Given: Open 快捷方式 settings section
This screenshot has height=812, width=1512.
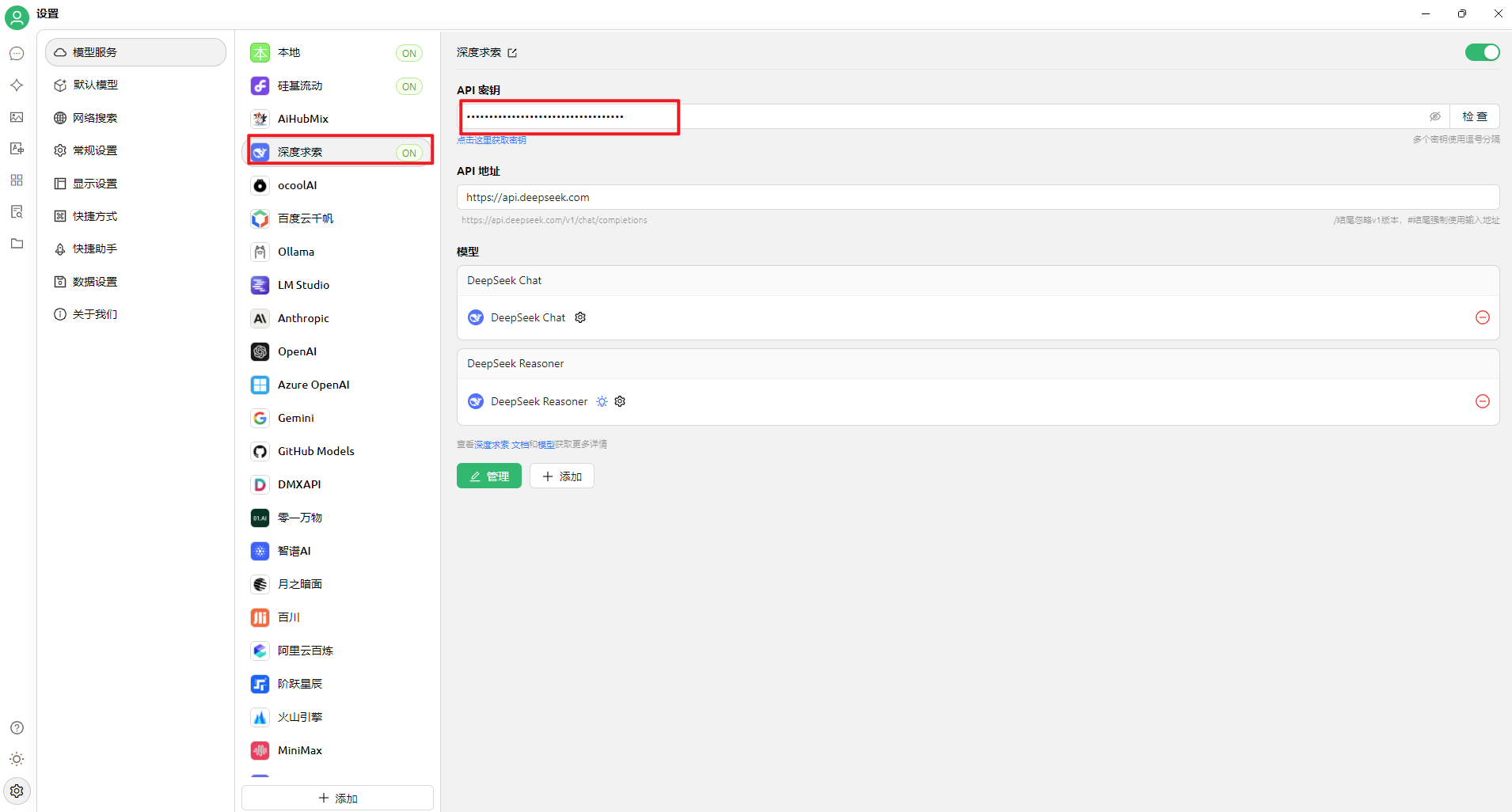Looking at the screenshot, I should (x=135, y=216).
